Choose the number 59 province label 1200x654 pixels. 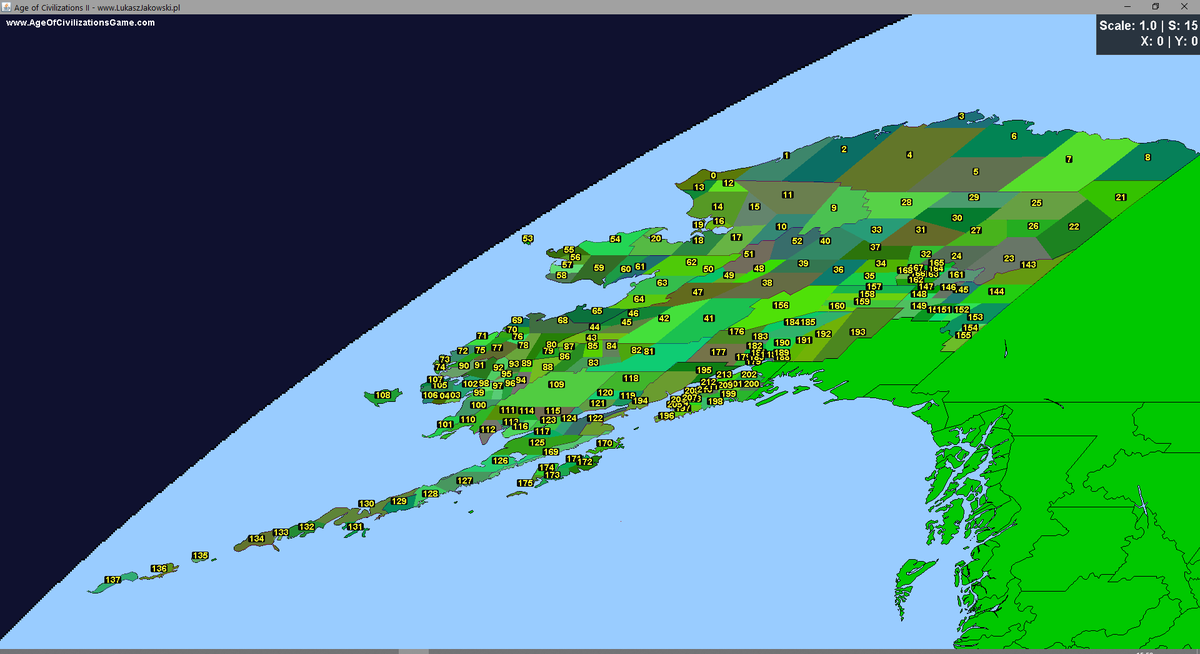tap(598, 268)
